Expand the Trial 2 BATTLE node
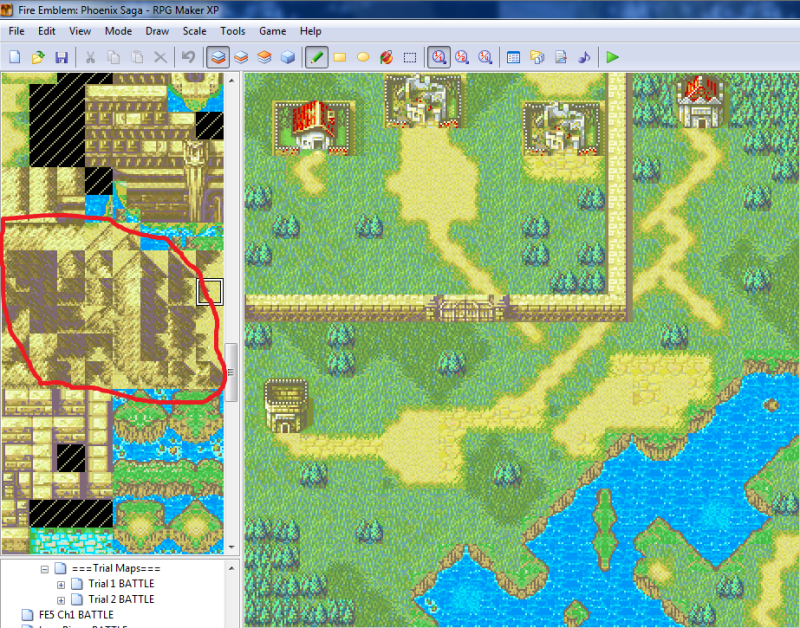800x628 pixels. [x=61, y=600]
